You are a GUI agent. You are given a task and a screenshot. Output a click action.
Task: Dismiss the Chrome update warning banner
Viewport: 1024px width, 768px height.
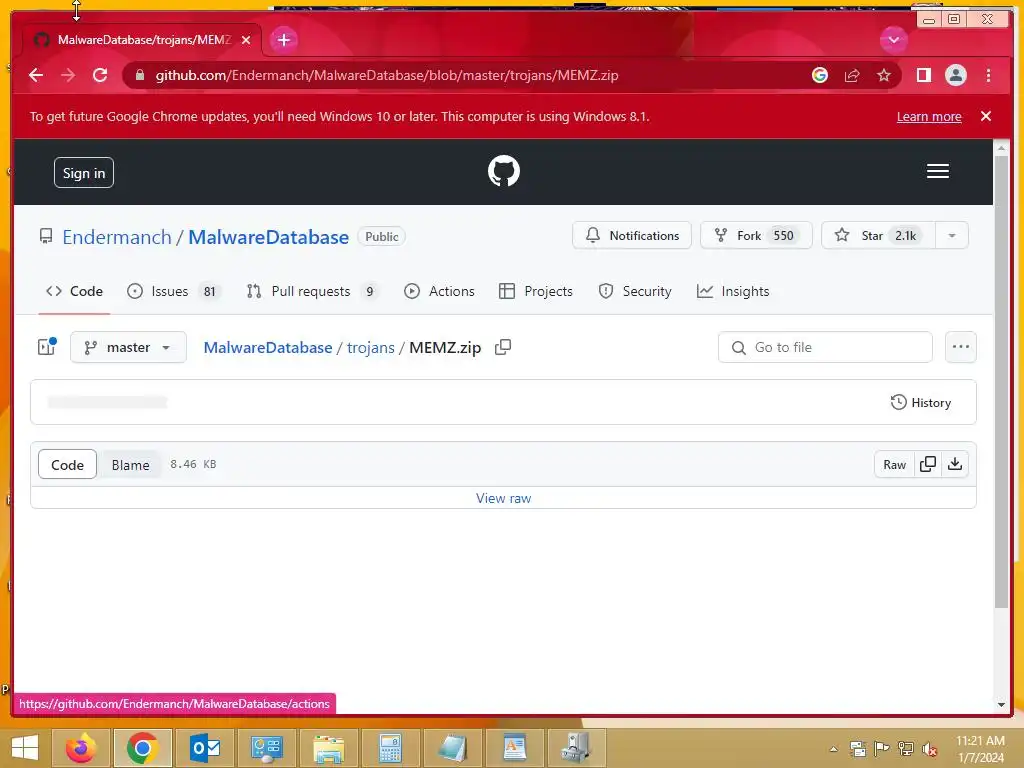pos(986,116)
